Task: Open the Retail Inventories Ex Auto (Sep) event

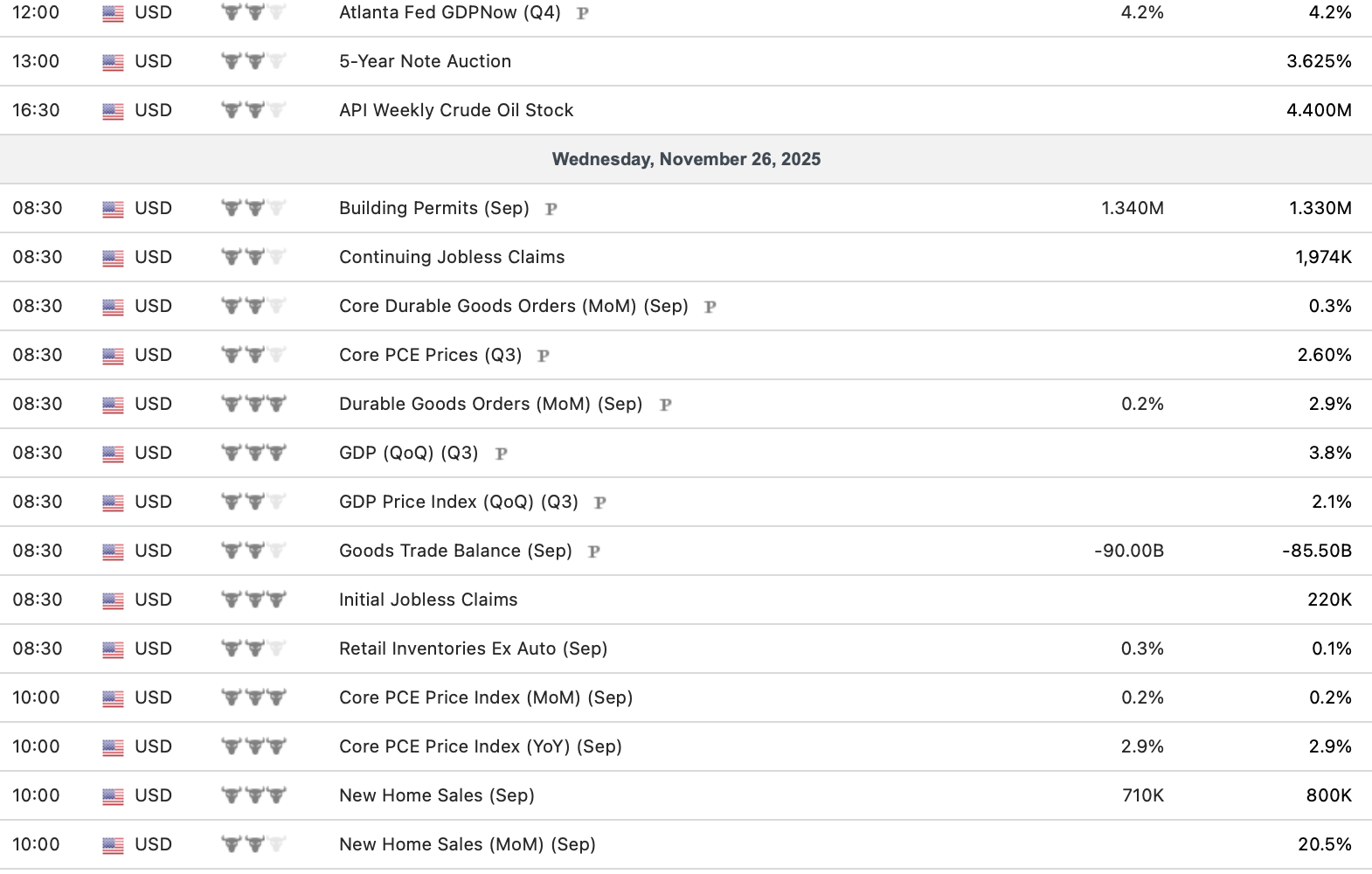Action: click(473, 649)
